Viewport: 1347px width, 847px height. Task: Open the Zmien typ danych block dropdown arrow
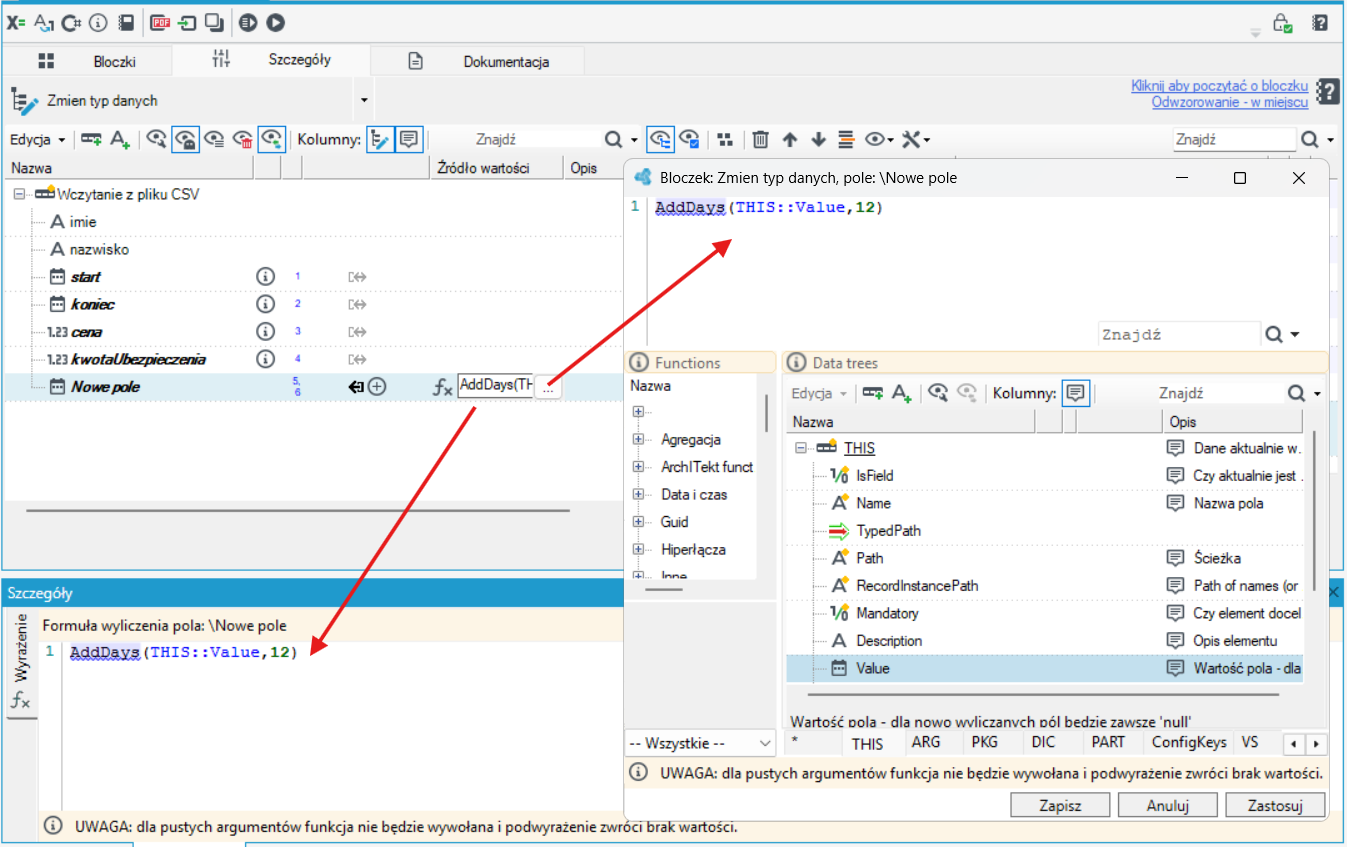pos(364,100)
